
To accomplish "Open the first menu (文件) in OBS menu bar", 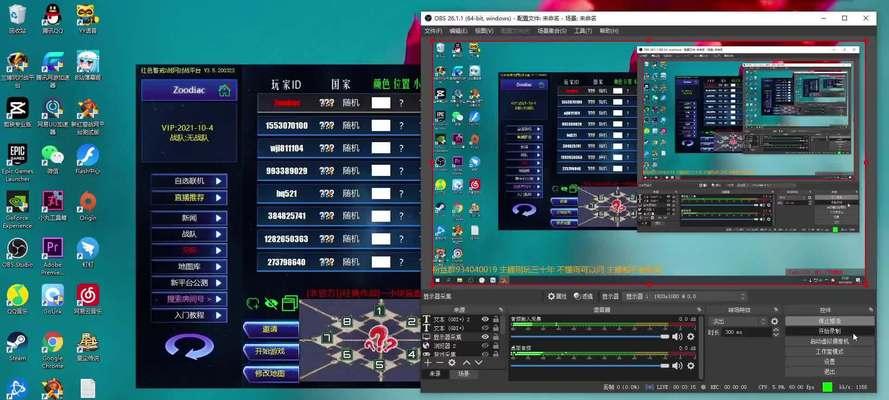I will click(433, 31).
